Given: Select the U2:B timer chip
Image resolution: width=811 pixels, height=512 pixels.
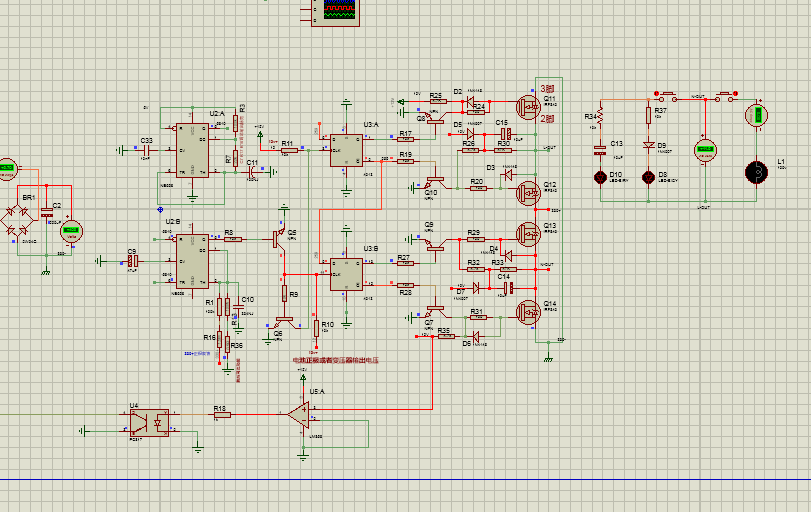Looking at the screenshot, I should pyautogui.click(x=192, y=261).
